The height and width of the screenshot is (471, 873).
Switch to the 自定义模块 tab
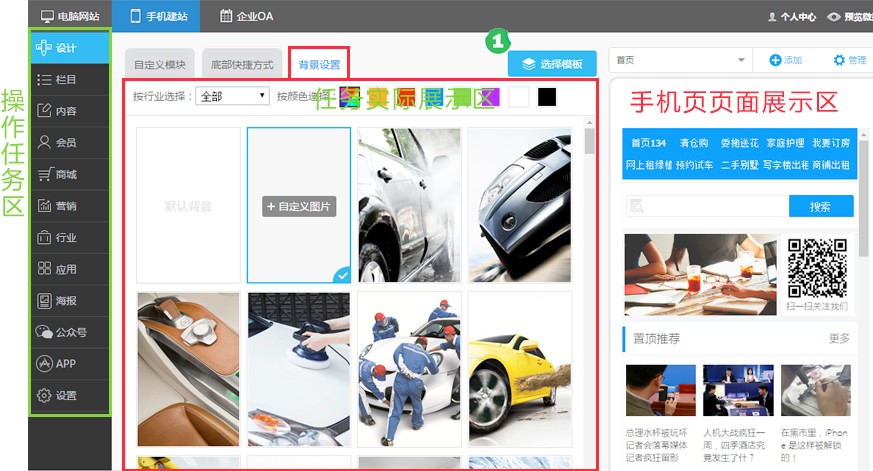tap(160, 65)
